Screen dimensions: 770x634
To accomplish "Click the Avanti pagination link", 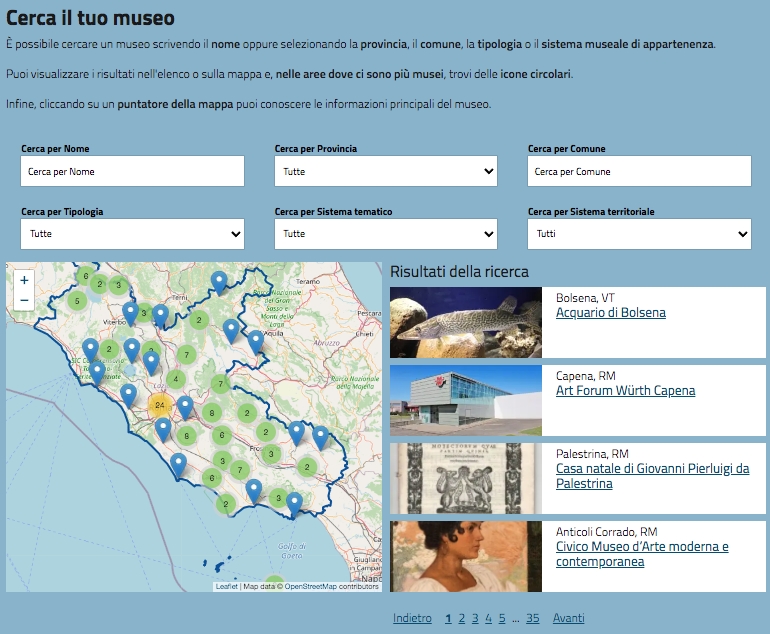I will [x=568, y=618].
